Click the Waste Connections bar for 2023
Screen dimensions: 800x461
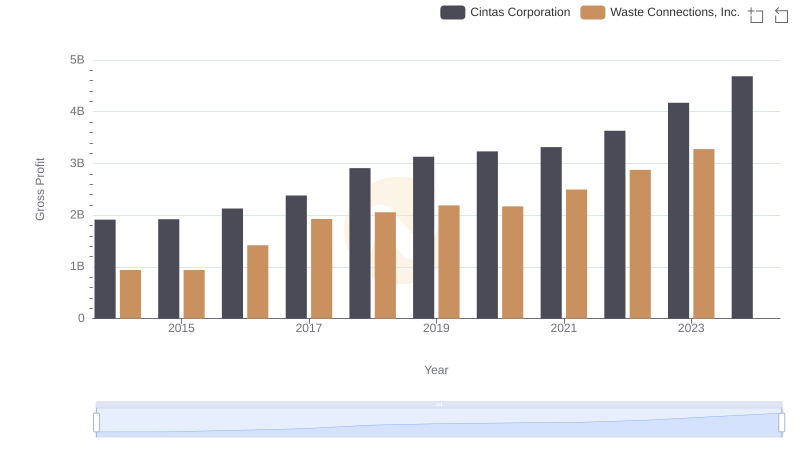[704, 233]
